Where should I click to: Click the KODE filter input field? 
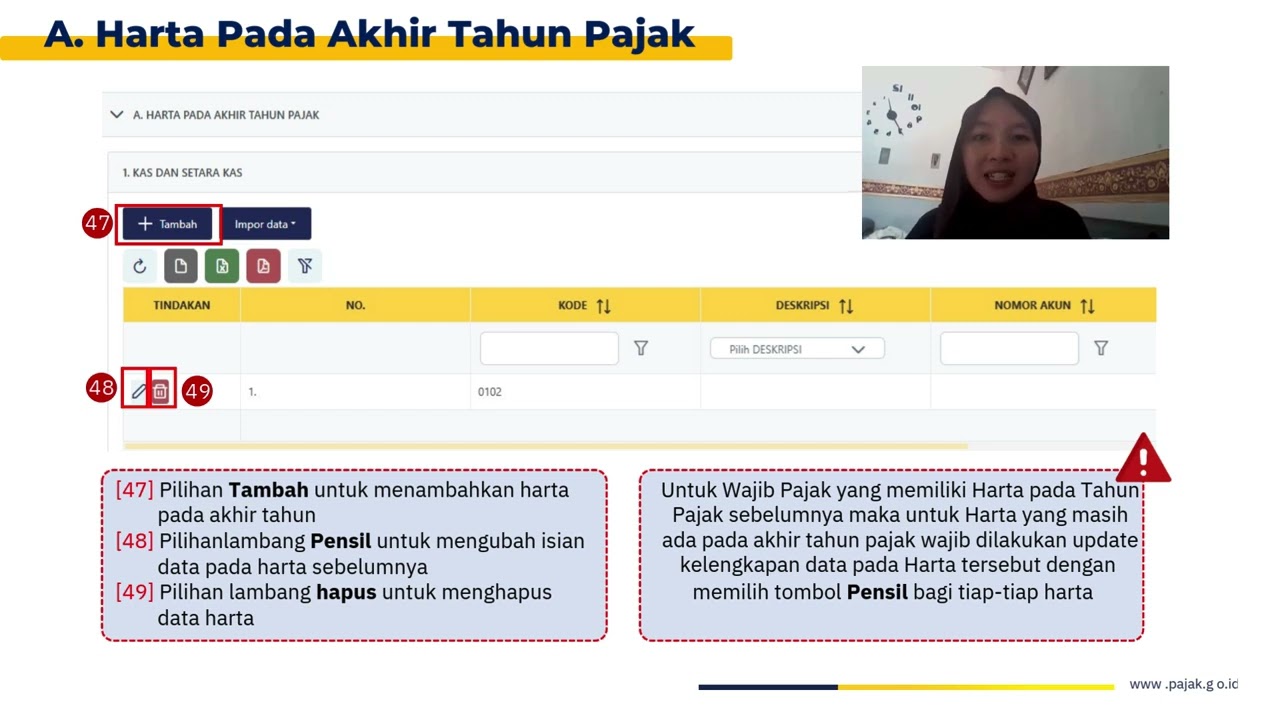(x=550, y=348)
